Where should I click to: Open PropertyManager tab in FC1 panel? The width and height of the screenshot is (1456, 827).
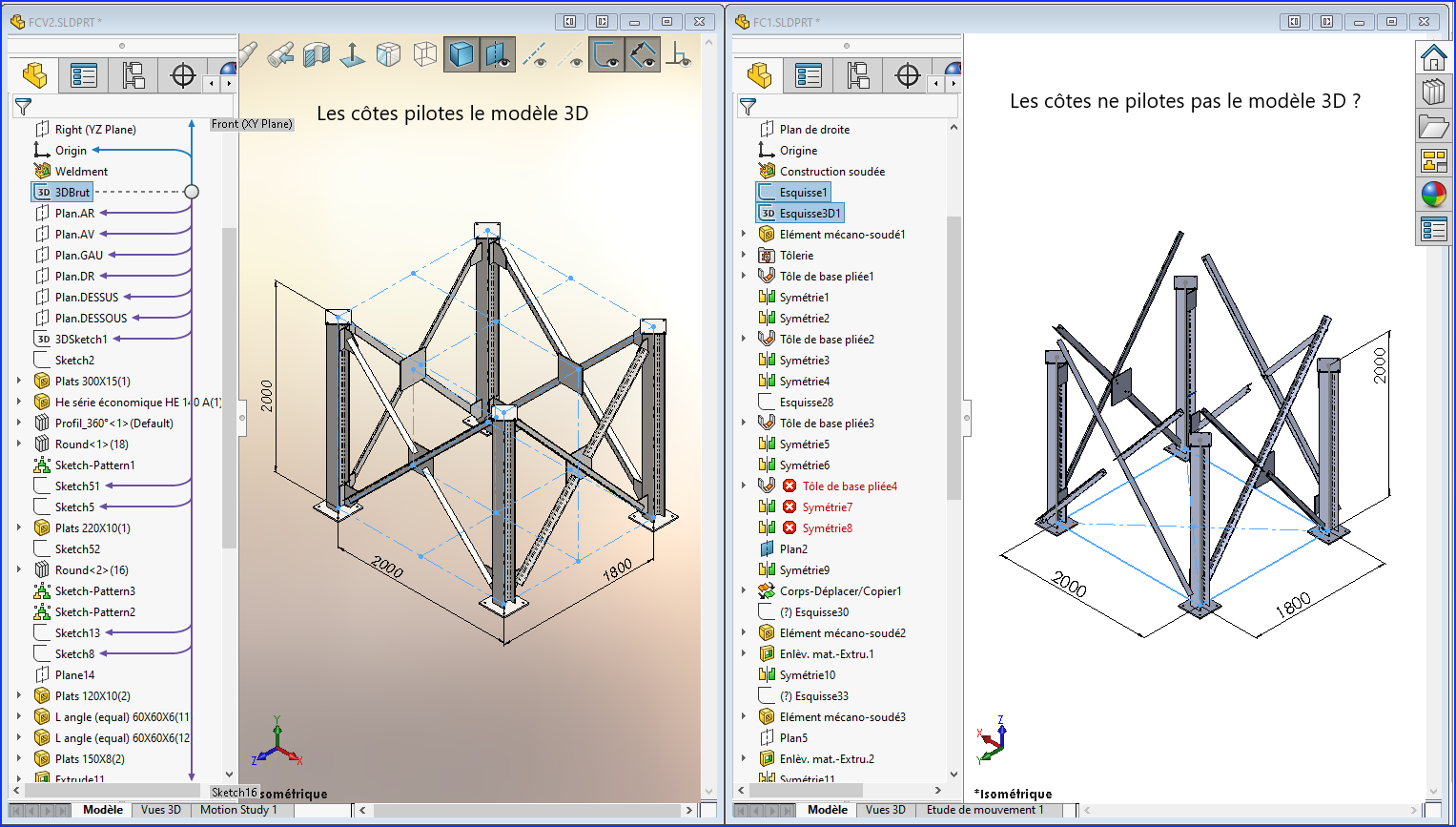[x=809, y=75]
